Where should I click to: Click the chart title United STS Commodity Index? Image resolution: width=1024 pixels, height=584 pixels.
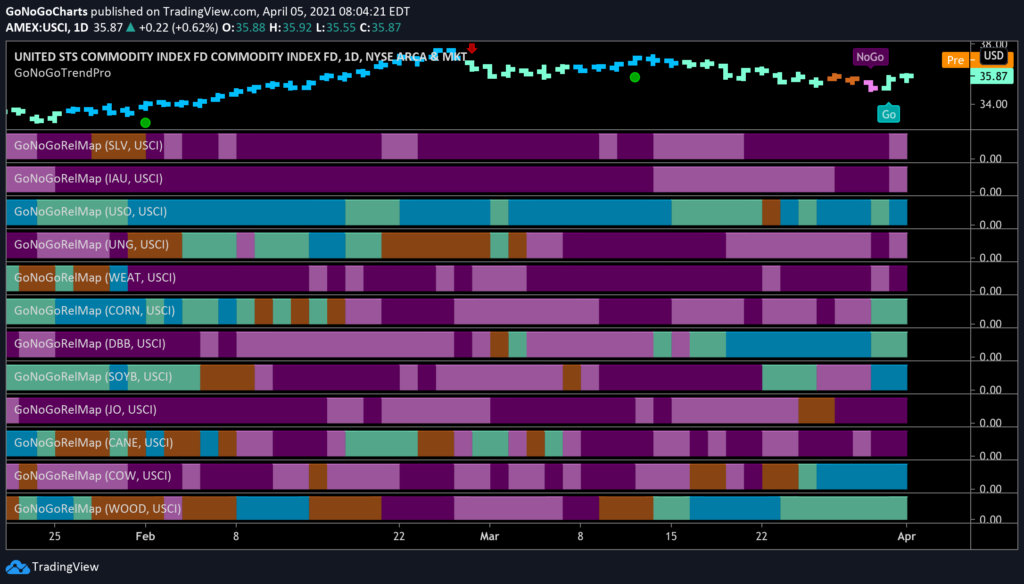[240, 57]
